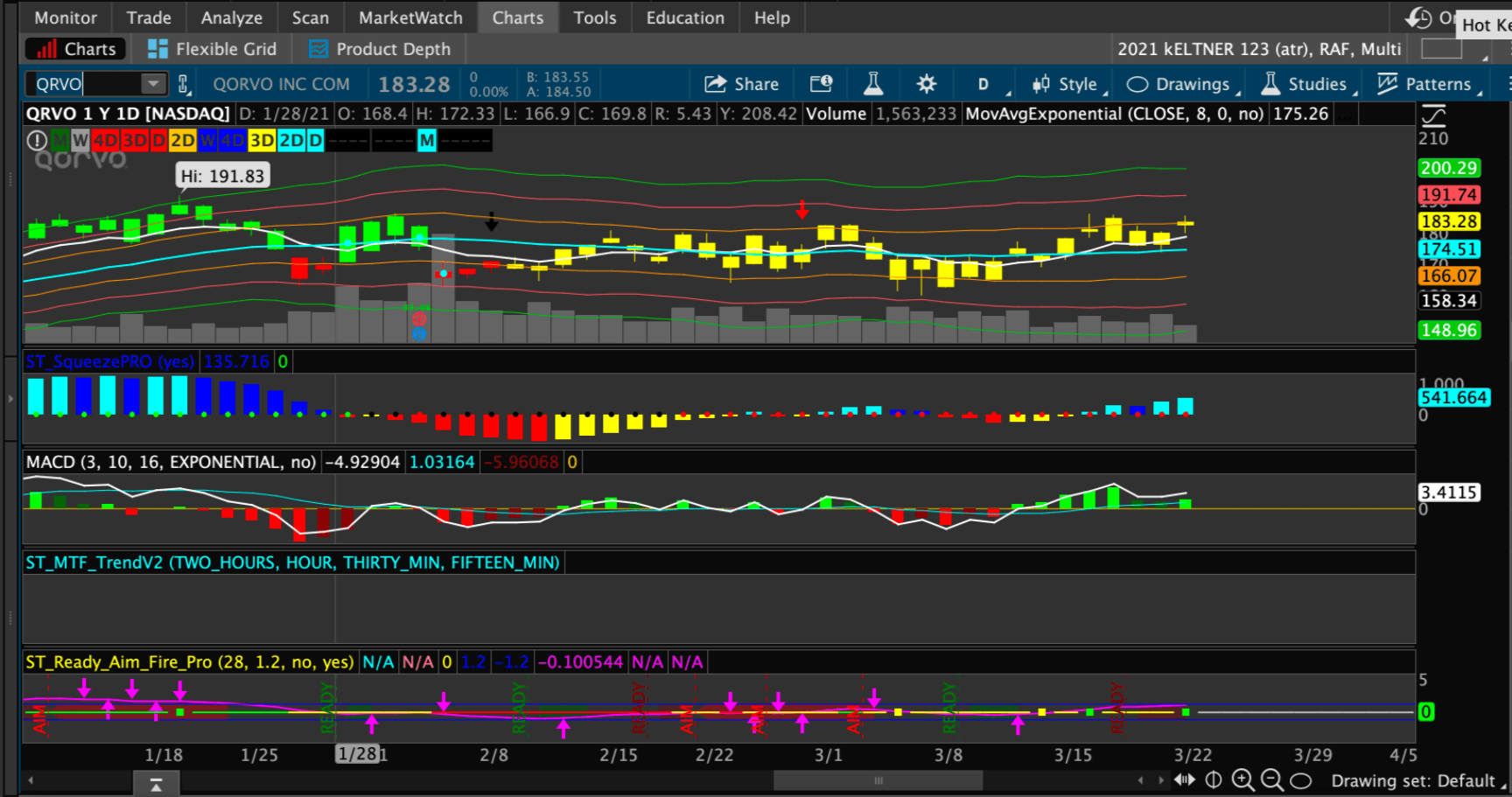Image resolution: width=1512 pixels, height=797 pixels.
Task: Click the symbol link clipboard icon
Action: coord(184,84)
